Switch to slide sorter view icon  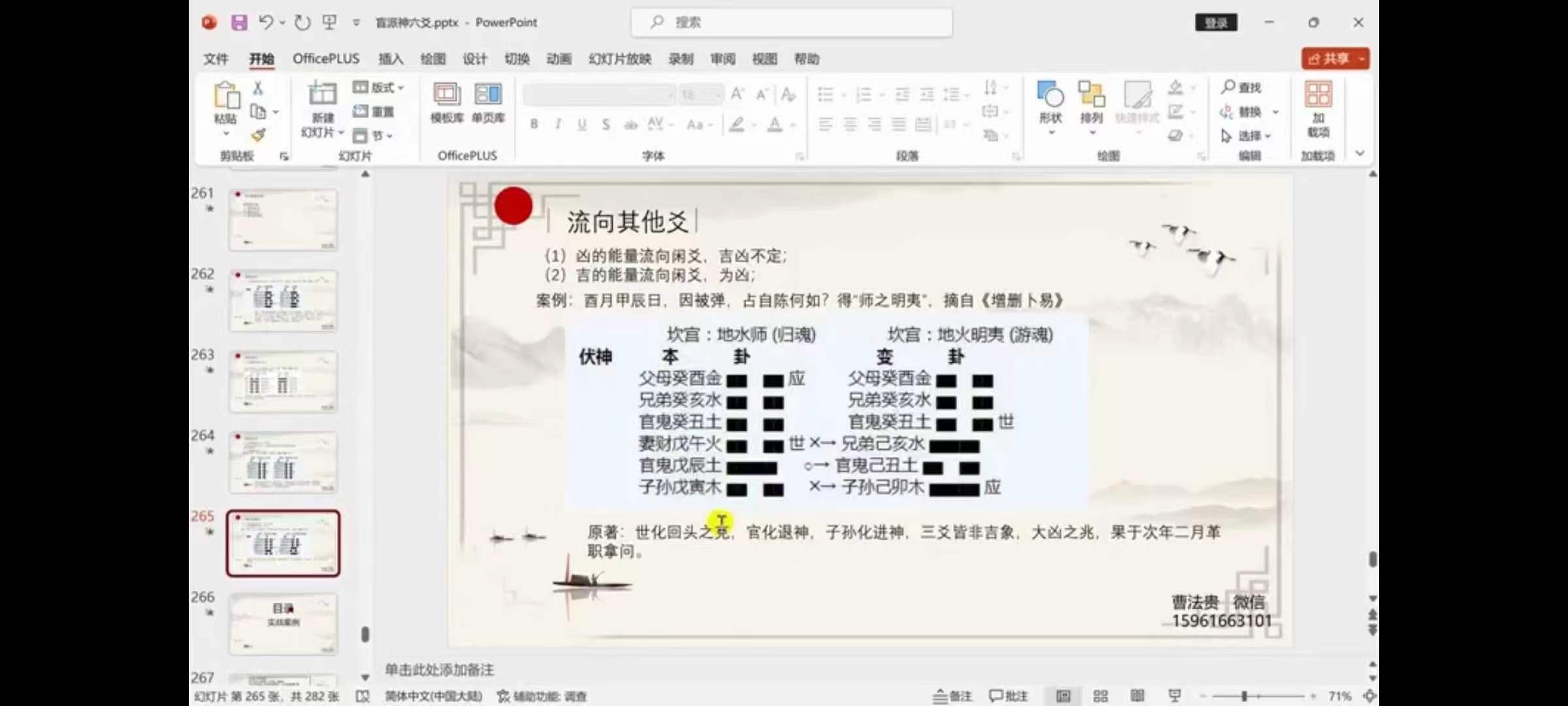click(1100, 696)
